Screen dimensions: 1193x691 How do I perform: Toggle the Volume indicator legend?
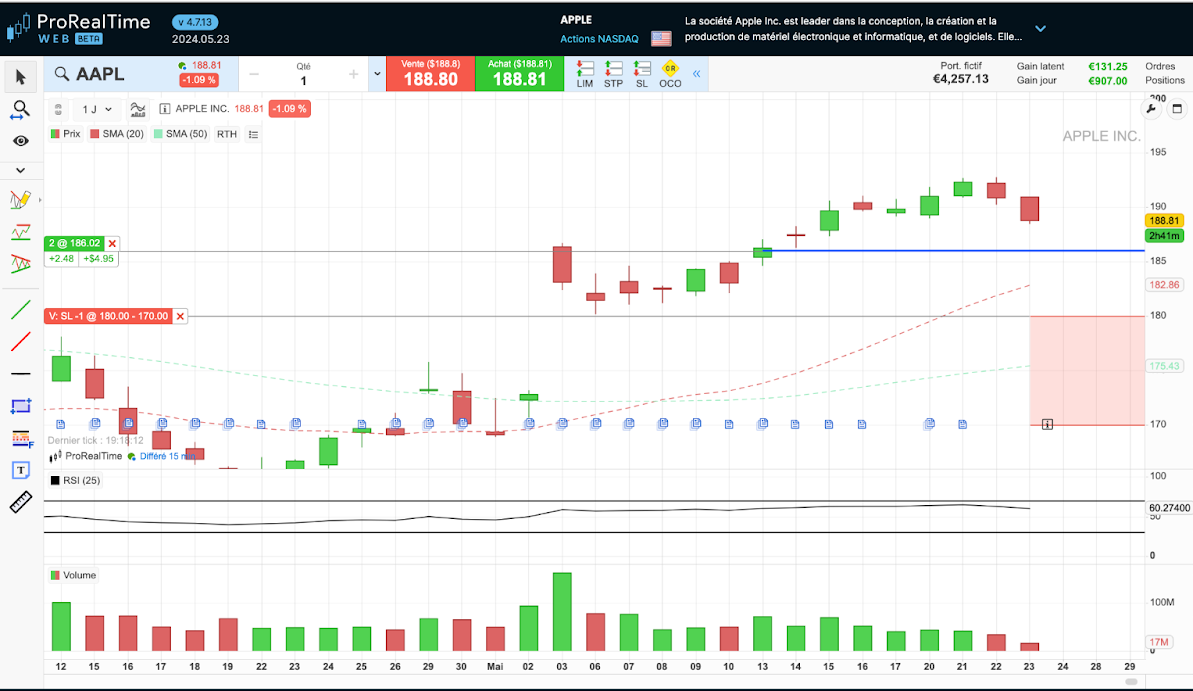click(x=73, y=575)
